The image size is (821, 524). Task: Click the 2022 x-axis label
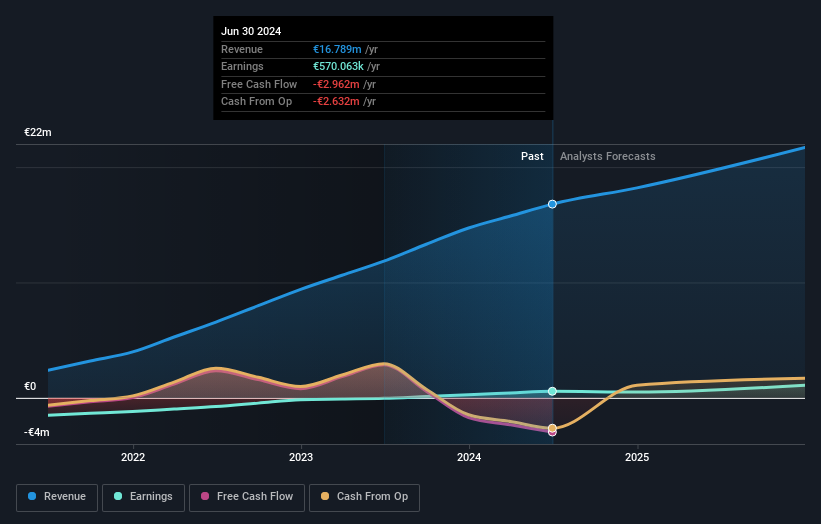pyautogui.click(x=133, y=457)
